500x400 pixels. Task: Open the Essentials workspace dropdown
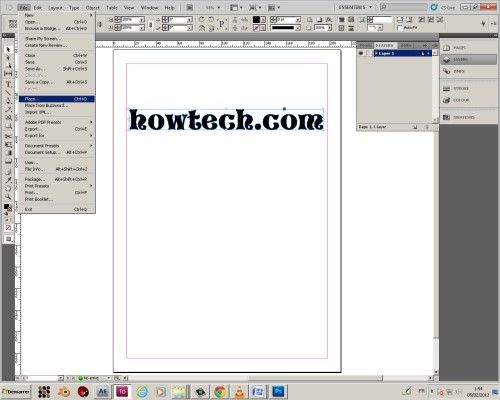(x=355, y=7)
